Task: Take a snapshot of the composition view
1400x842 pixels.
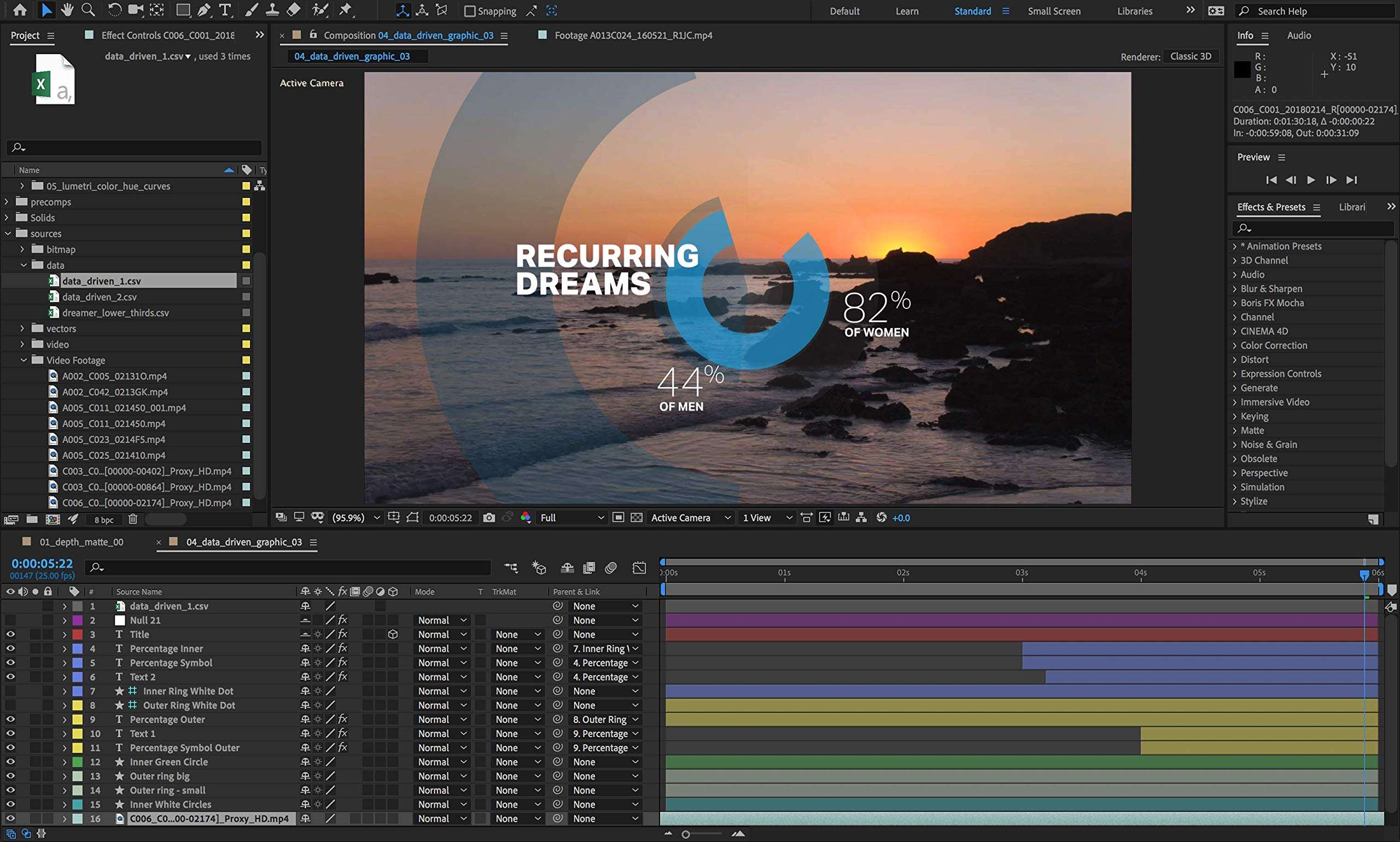Action: tap(488, 517)
